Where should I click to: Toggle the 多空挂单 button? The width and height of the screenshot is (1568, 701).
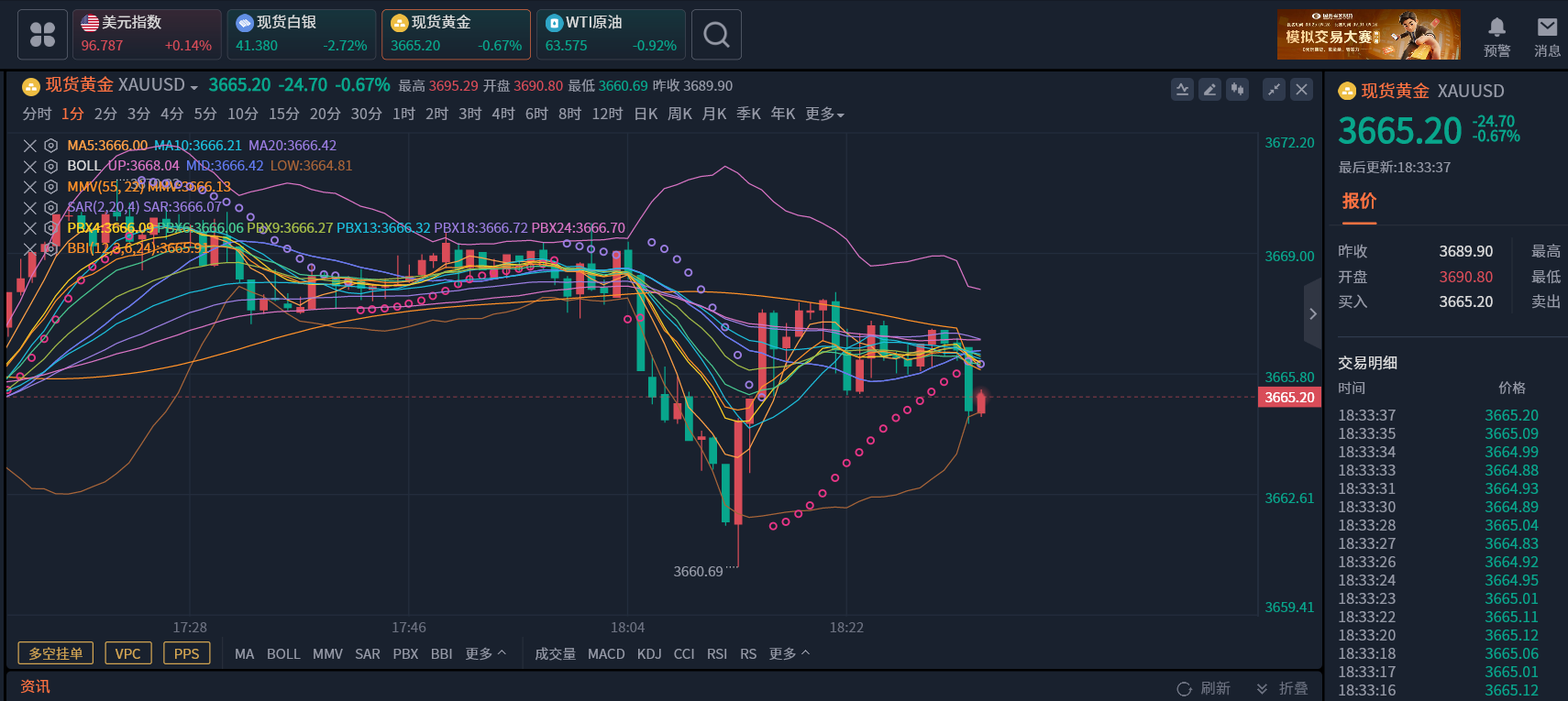pyautogui.click(x=55, y=653)
